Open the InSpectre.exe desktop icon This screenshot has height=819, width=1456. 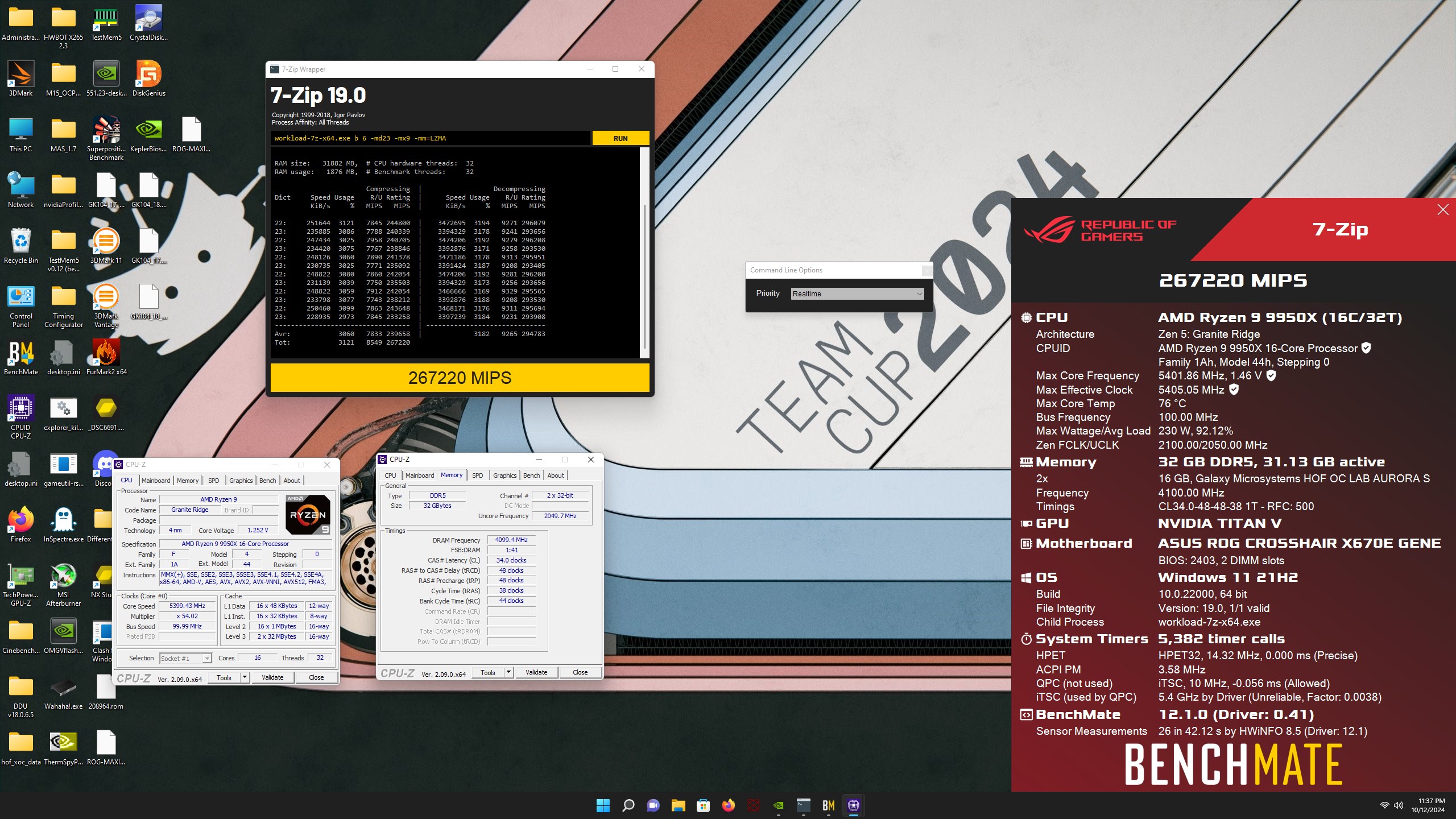(x=63, y=526)
